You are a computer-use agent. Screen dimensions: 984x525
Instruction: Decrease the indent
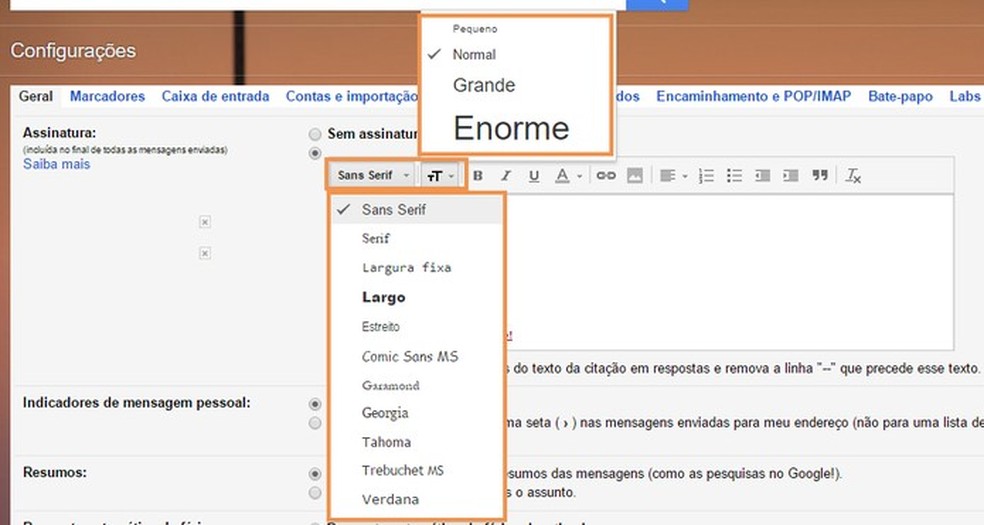click(x=762, y=176)
